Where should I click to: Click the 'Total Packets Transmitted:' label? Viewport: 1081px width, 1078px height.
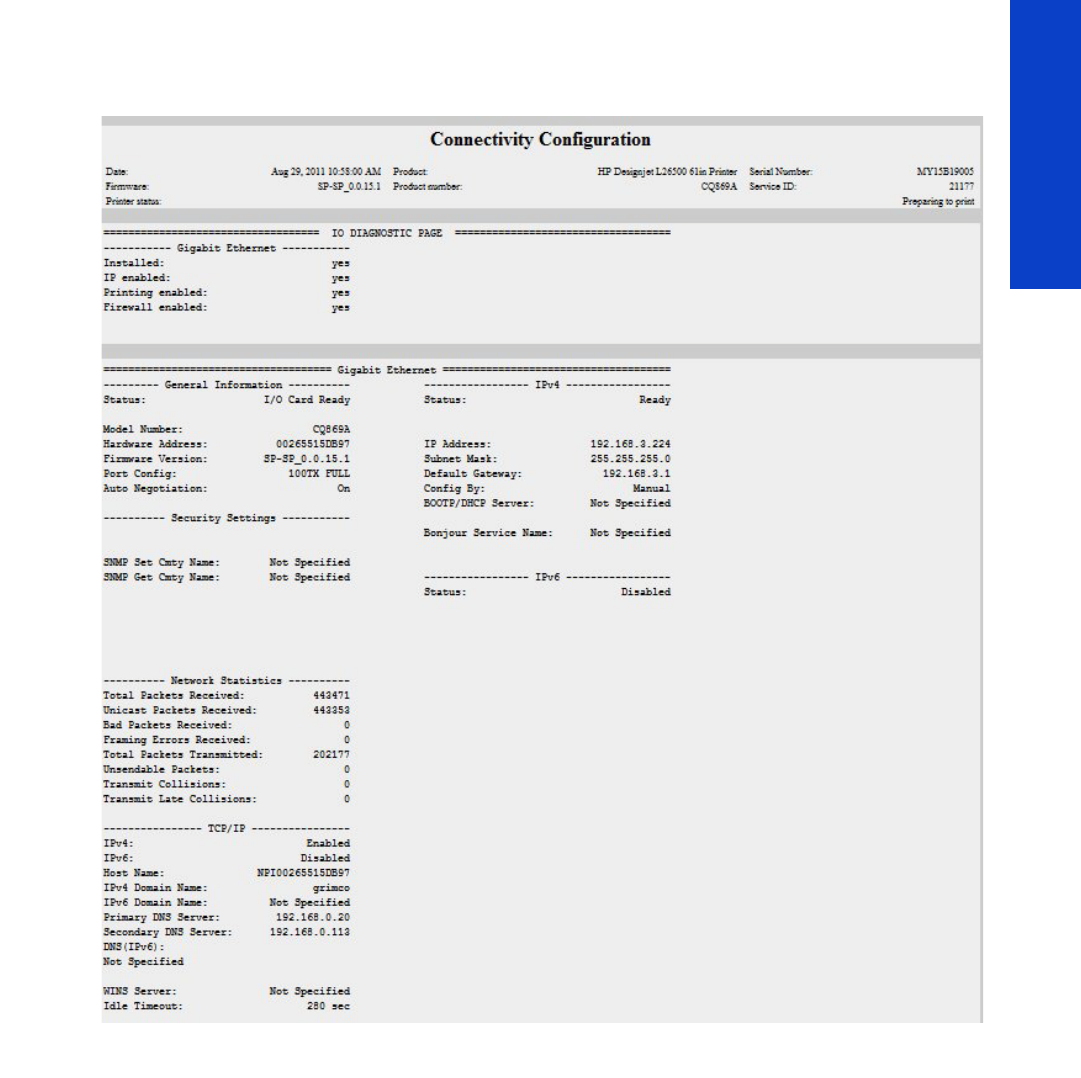click(183, 755)
